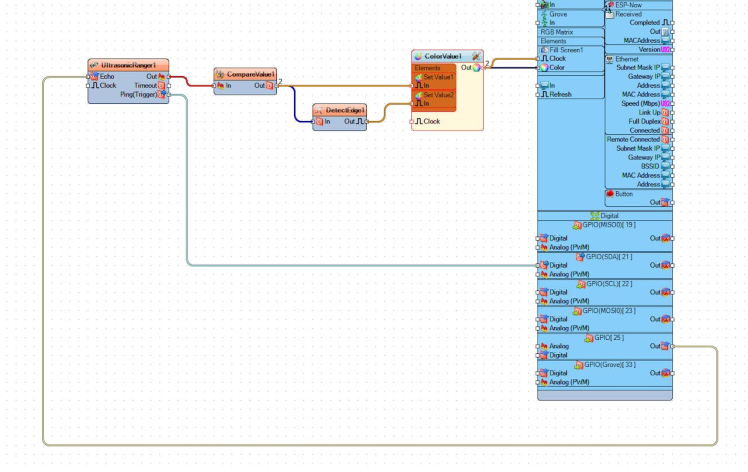The image size is (748, 472).
Task: Click the Timeout pin icon on UltrasonicRanger1
Action: point(162,86)
